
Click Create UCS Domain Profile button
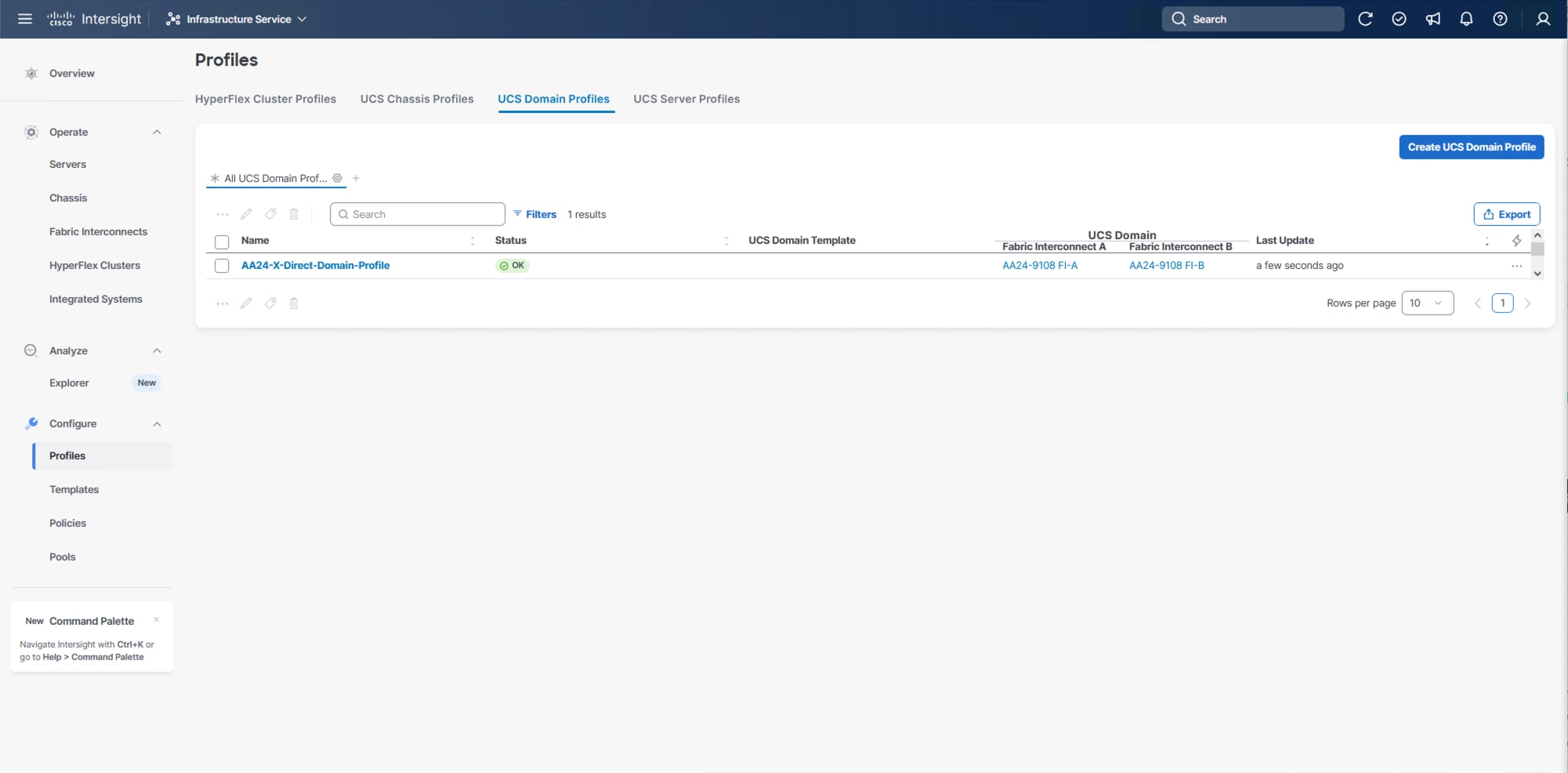1472,147
